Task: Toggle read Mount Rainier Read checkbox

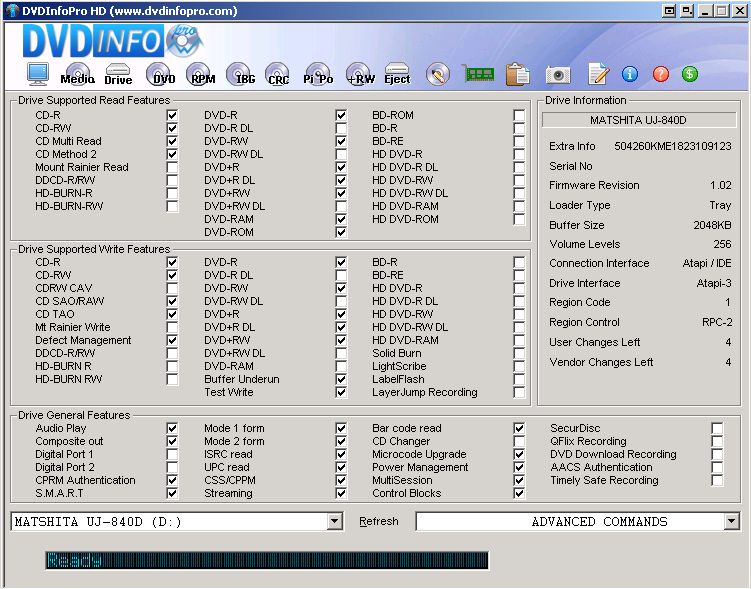Action: 172,168
